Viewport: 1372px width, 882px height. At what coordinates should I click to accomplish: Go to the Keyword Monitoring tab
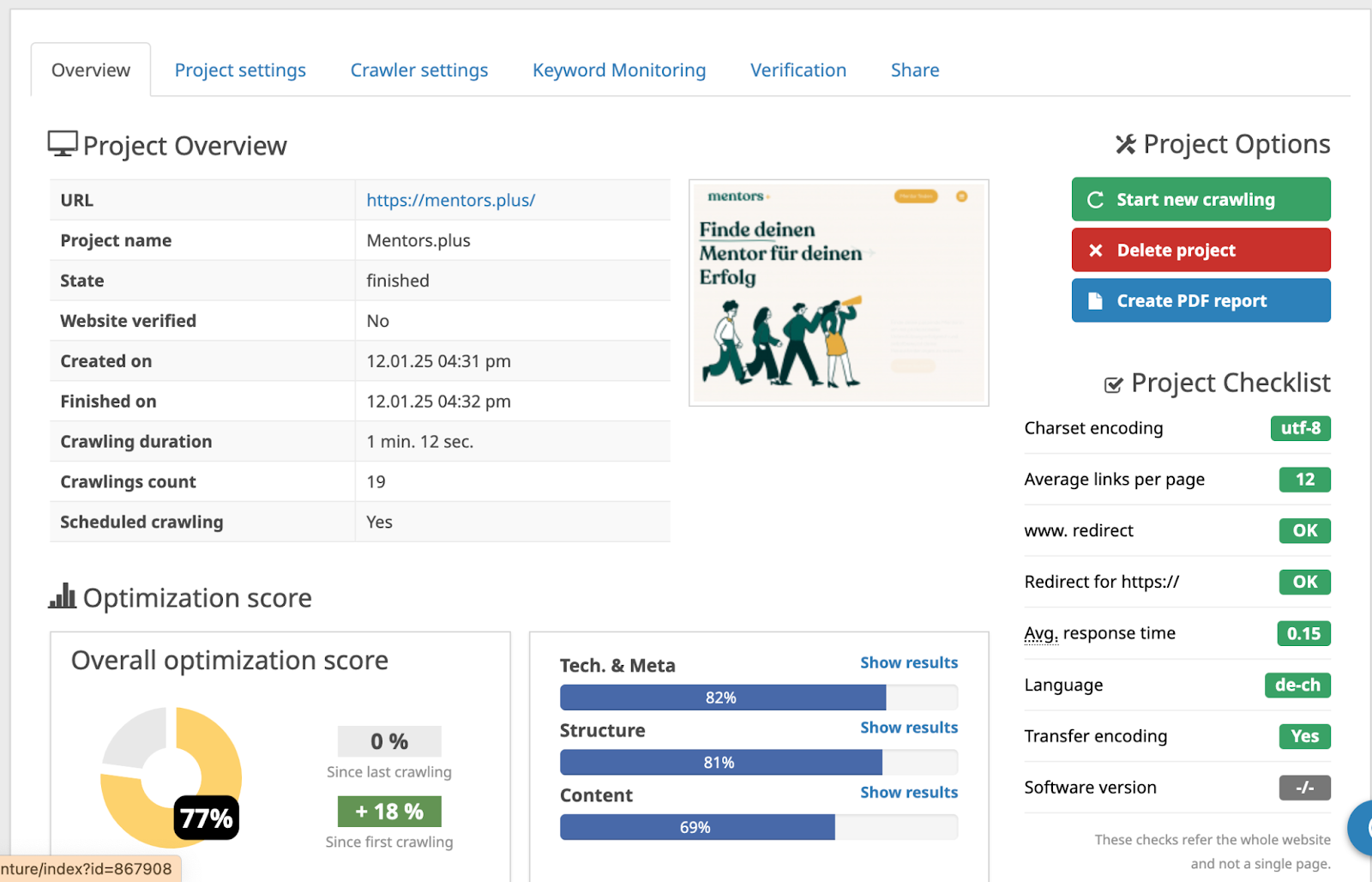[x=619, y=70]
